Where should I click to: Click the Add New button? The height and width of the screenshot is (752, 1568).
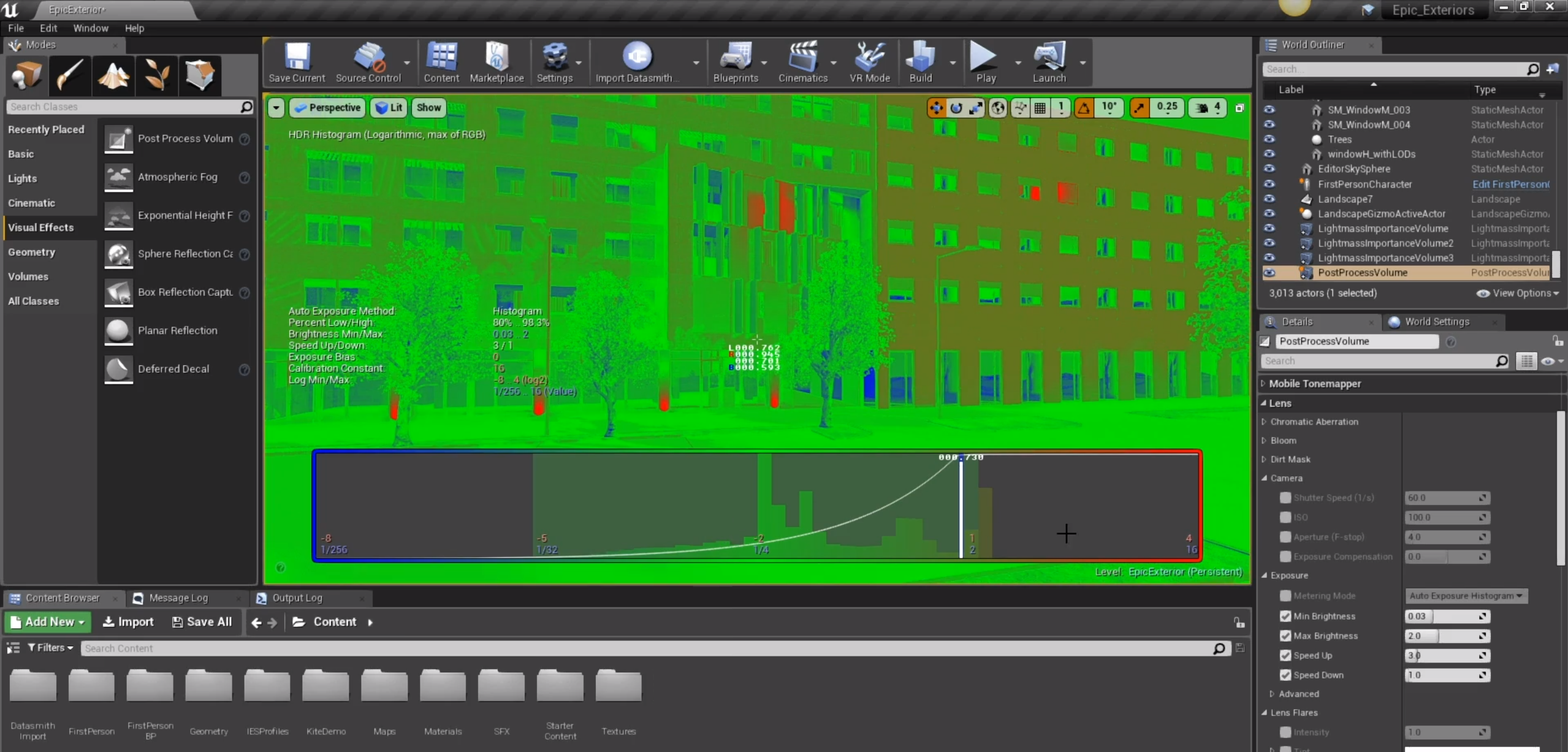point(48,621)
